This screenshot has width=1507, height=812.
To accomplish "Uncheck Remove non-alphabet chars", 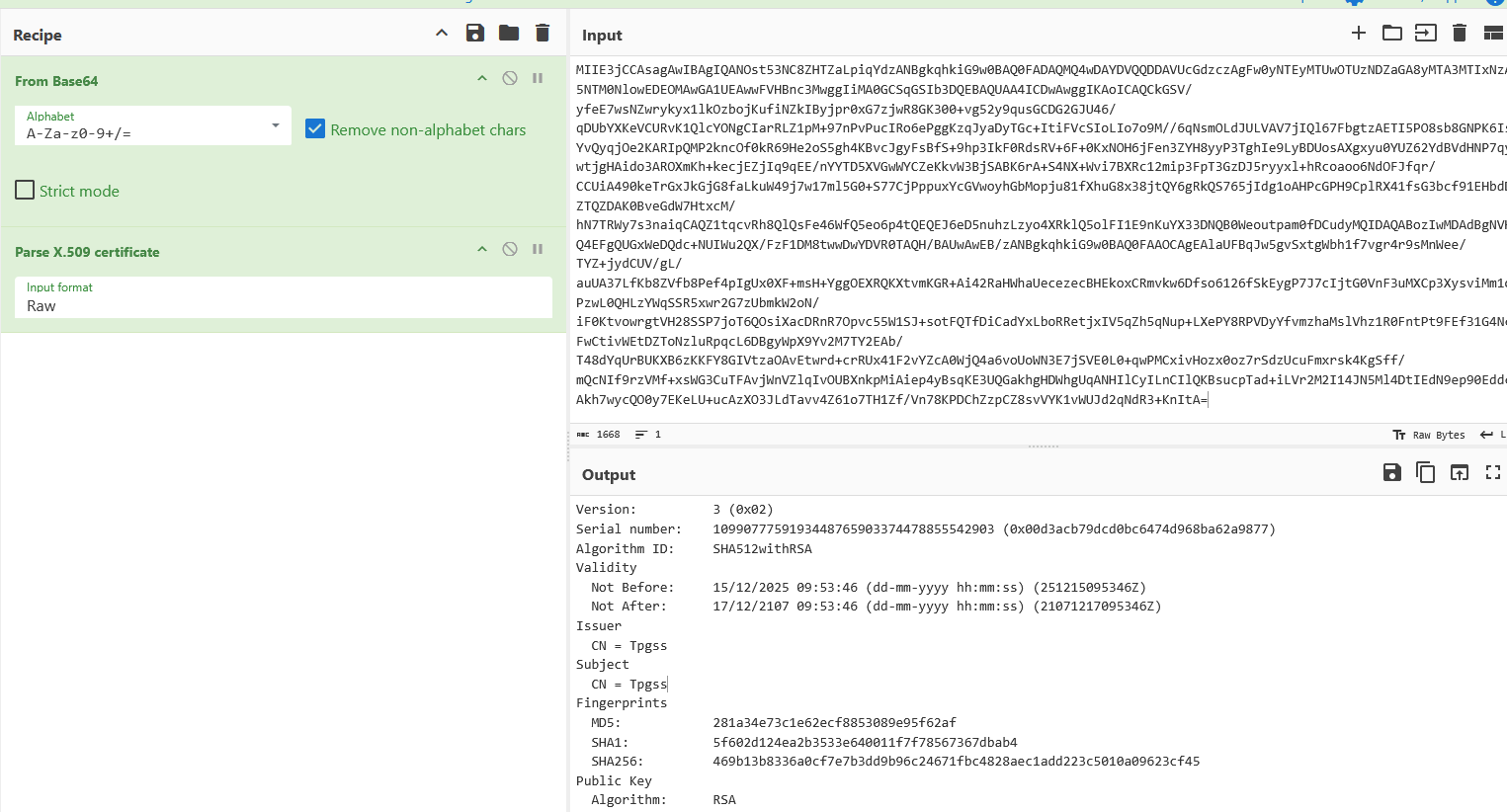I will click(x=315, y=129).
